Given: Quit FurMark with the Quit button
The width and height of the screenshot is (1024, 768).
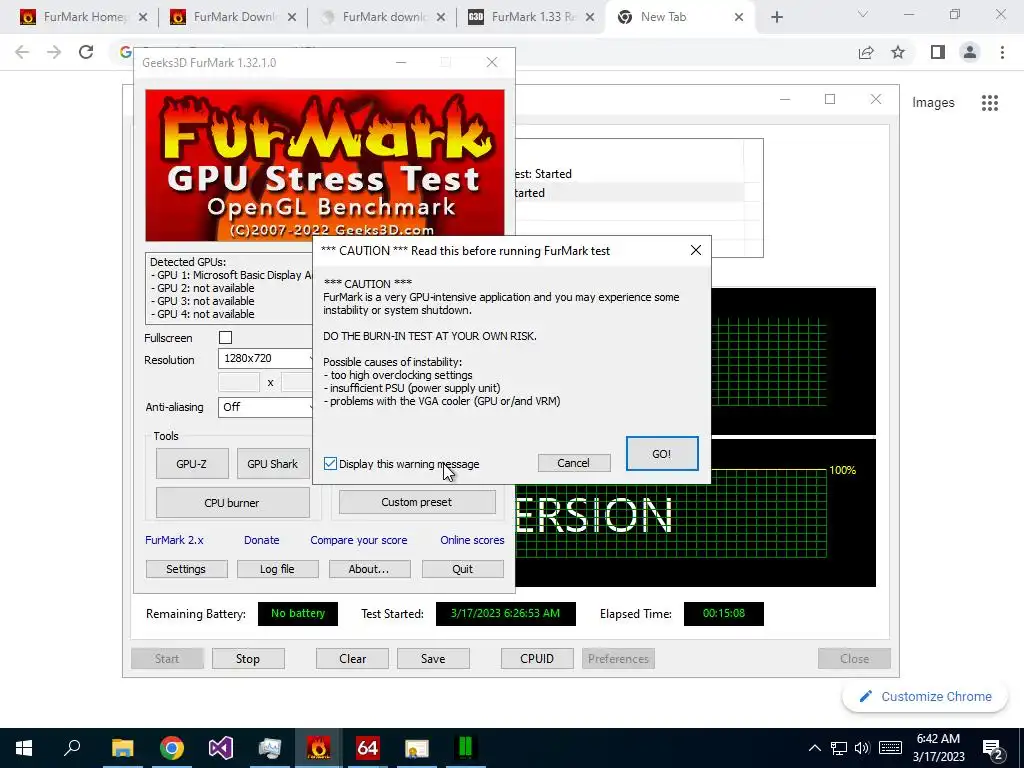Looking at the screenshot, I should [x=462, y=569].
